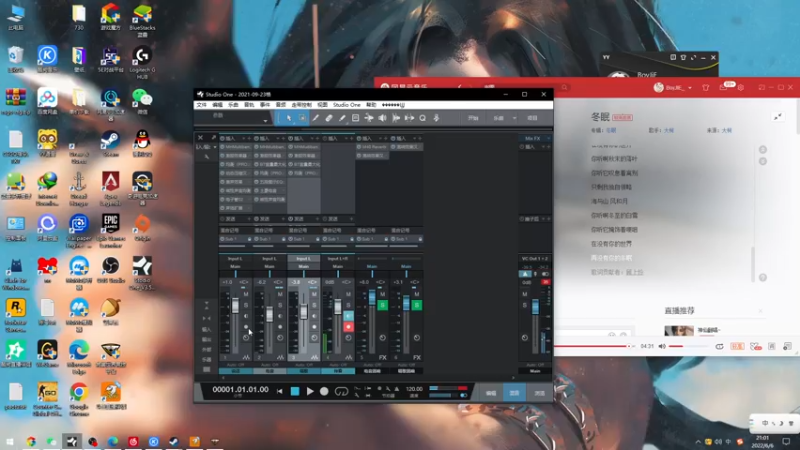
Task: Adjust the Main output fader
Action: tap(535, 306)
